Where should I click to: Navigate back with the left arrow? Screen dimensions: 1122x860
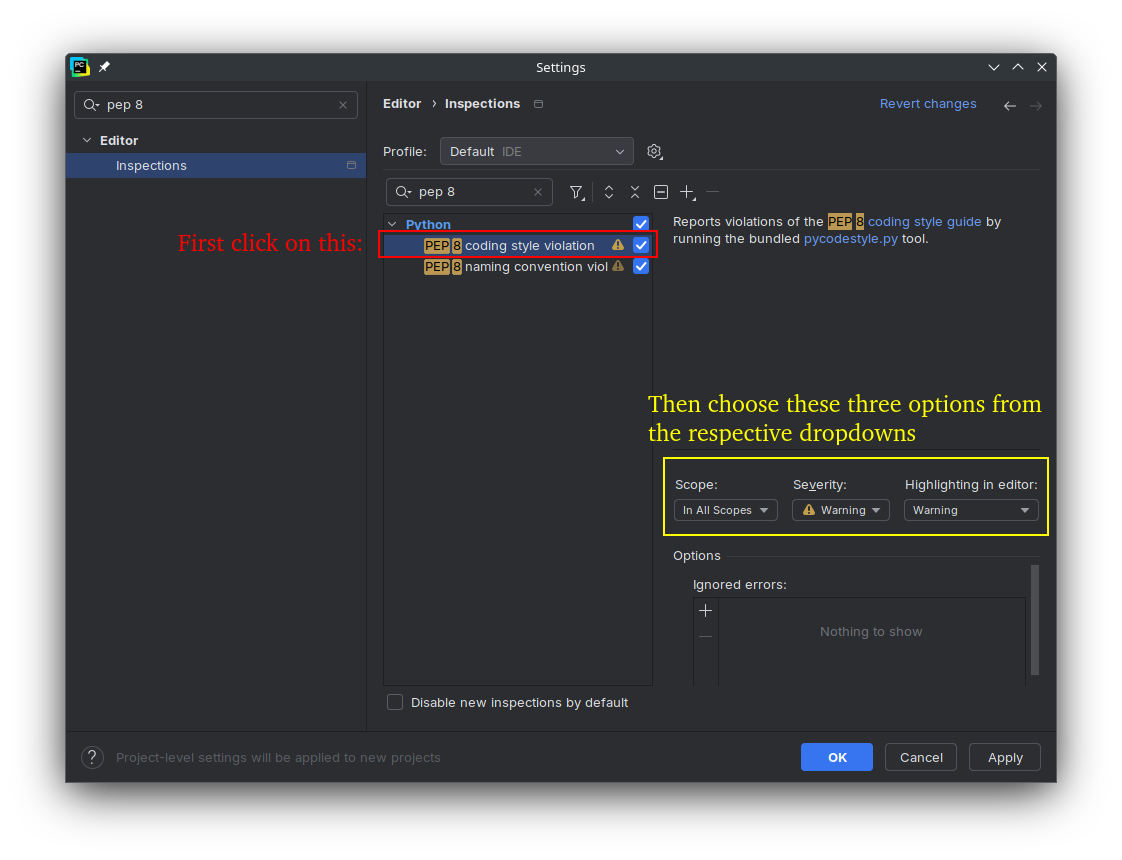pos(1010,105)
